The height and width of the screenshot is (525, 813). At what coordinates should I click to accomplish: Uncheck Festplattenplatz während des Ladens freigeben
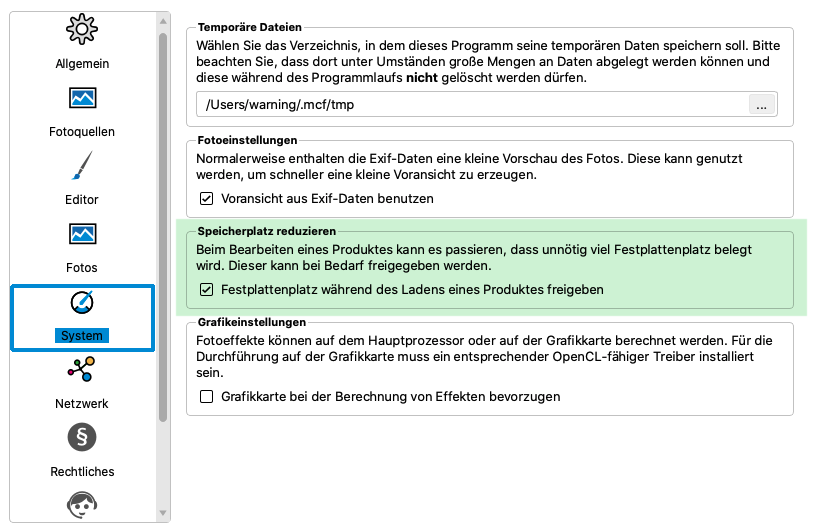pyautogui.click(x=206, y=289)
